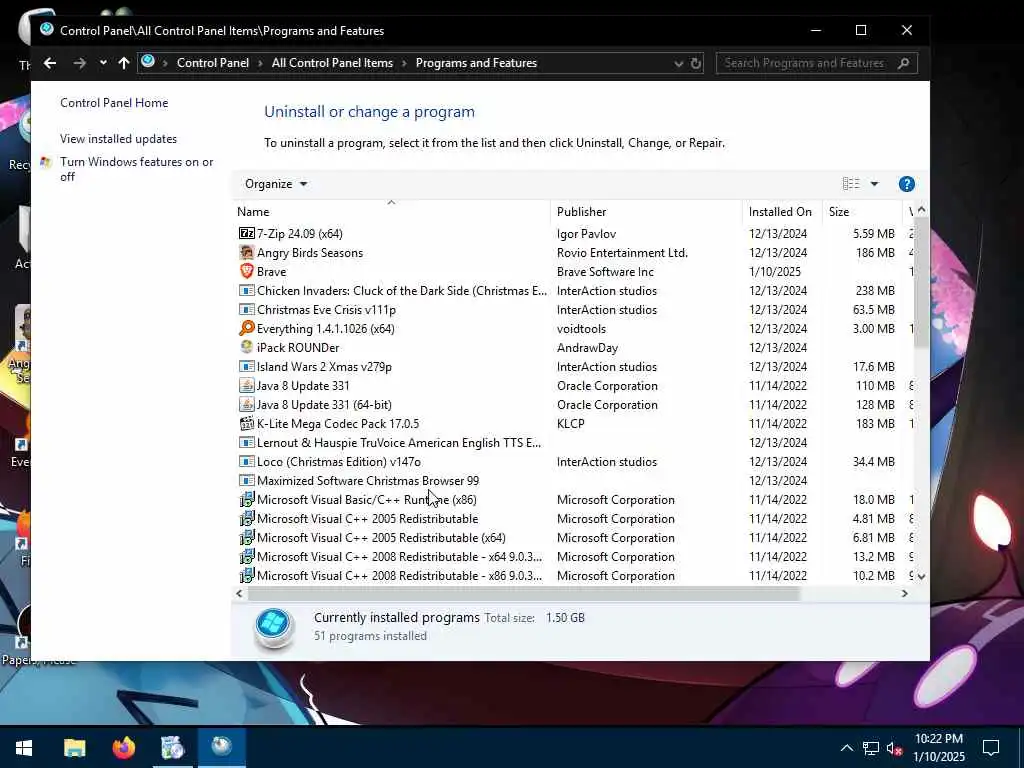The width and height of the screenshot is (1024, 768).
Task: Select Lernout & Hauspie TruVoice row
Action: coord(573,442)
